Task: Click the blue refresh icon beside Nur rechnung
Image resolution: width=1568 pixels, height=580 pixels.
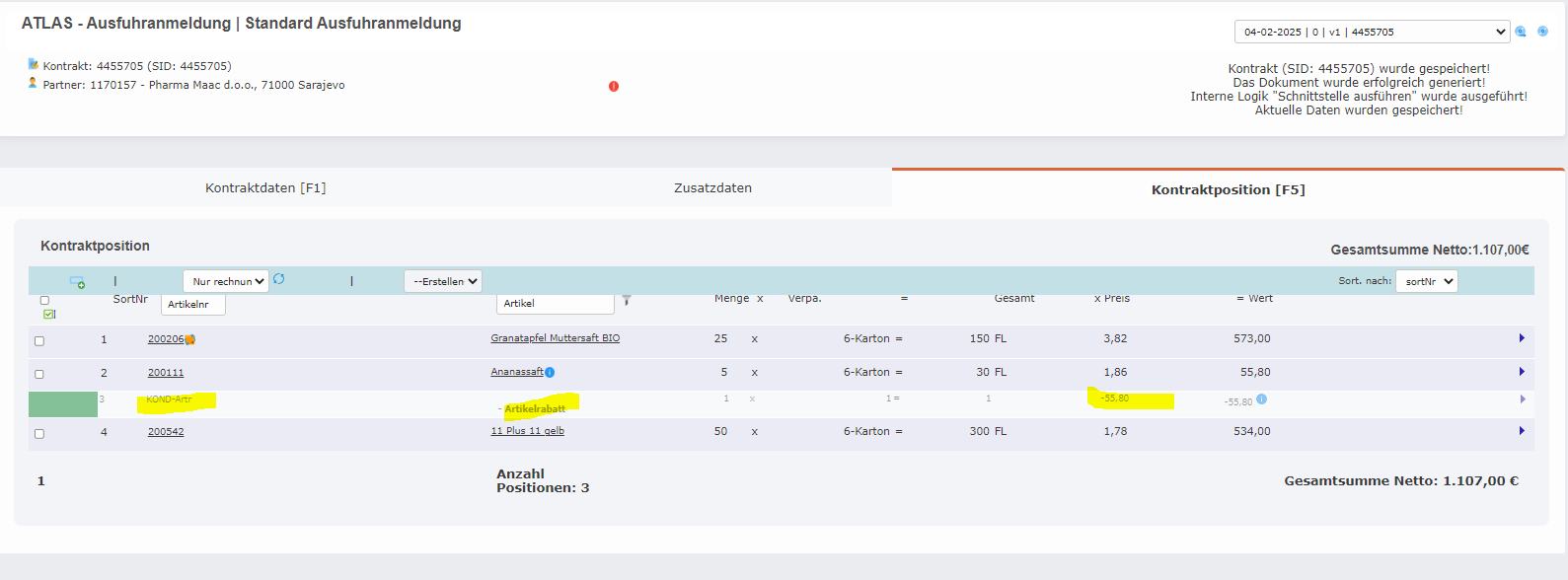Action: [279, 280]
